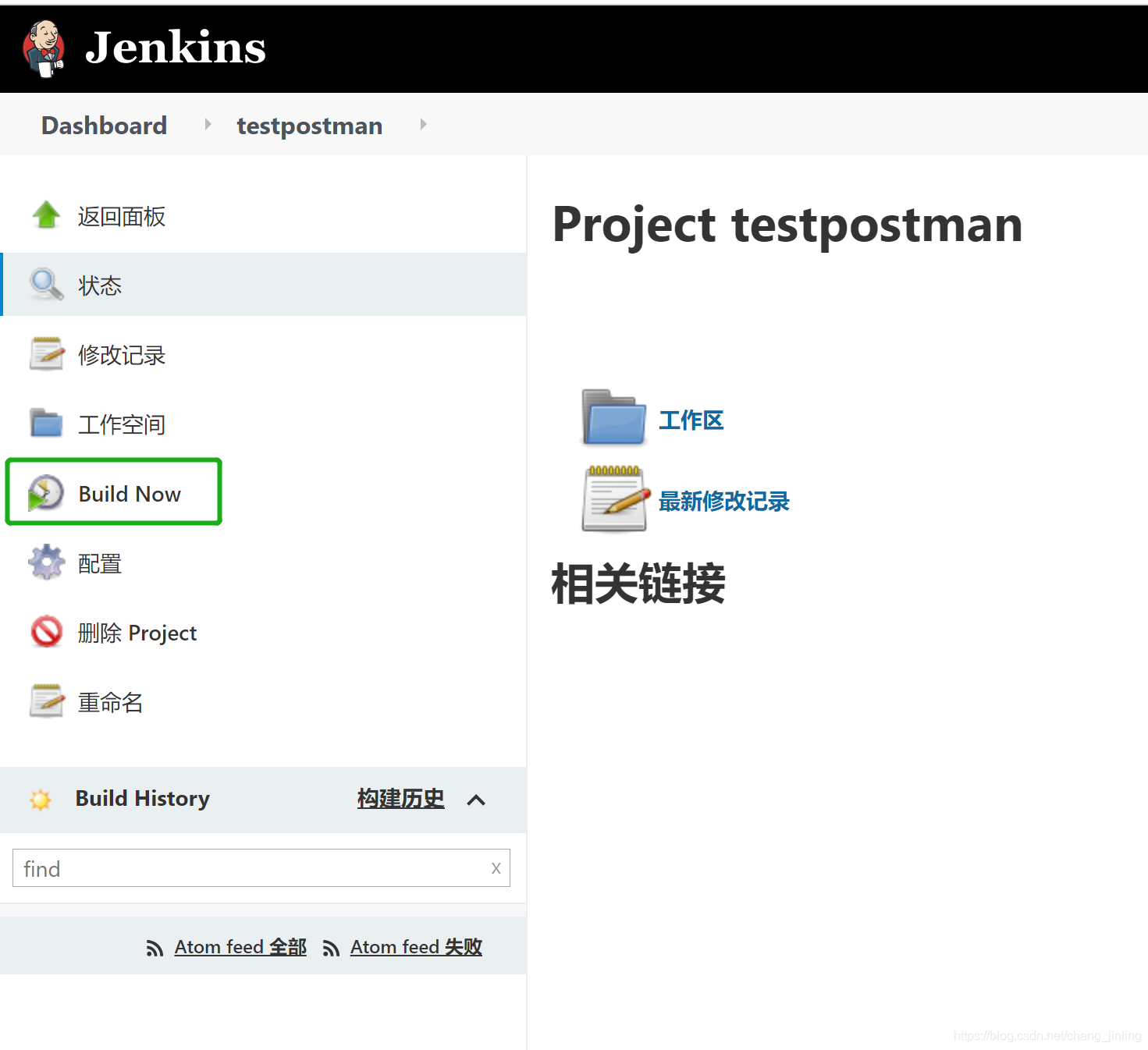Open 工作空间 sidebar item
The height and width of the screenshot is (1050, 1148).
point(122,424)
